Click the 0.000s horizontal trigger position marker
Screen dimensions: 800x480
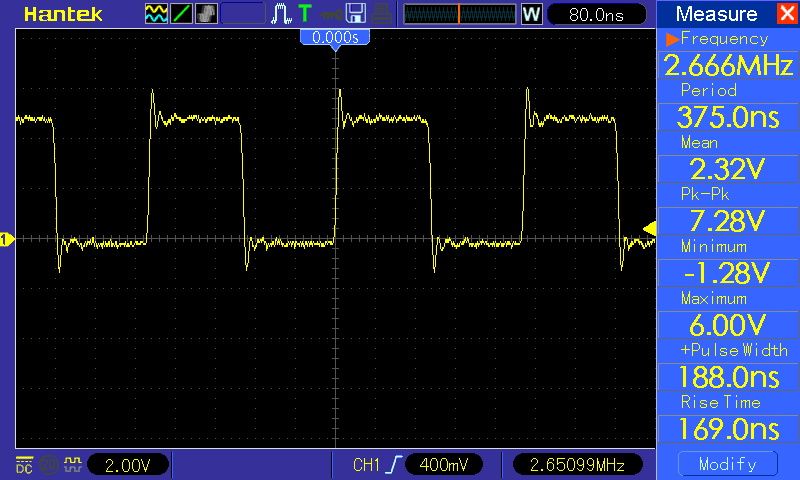coord(335,38)
